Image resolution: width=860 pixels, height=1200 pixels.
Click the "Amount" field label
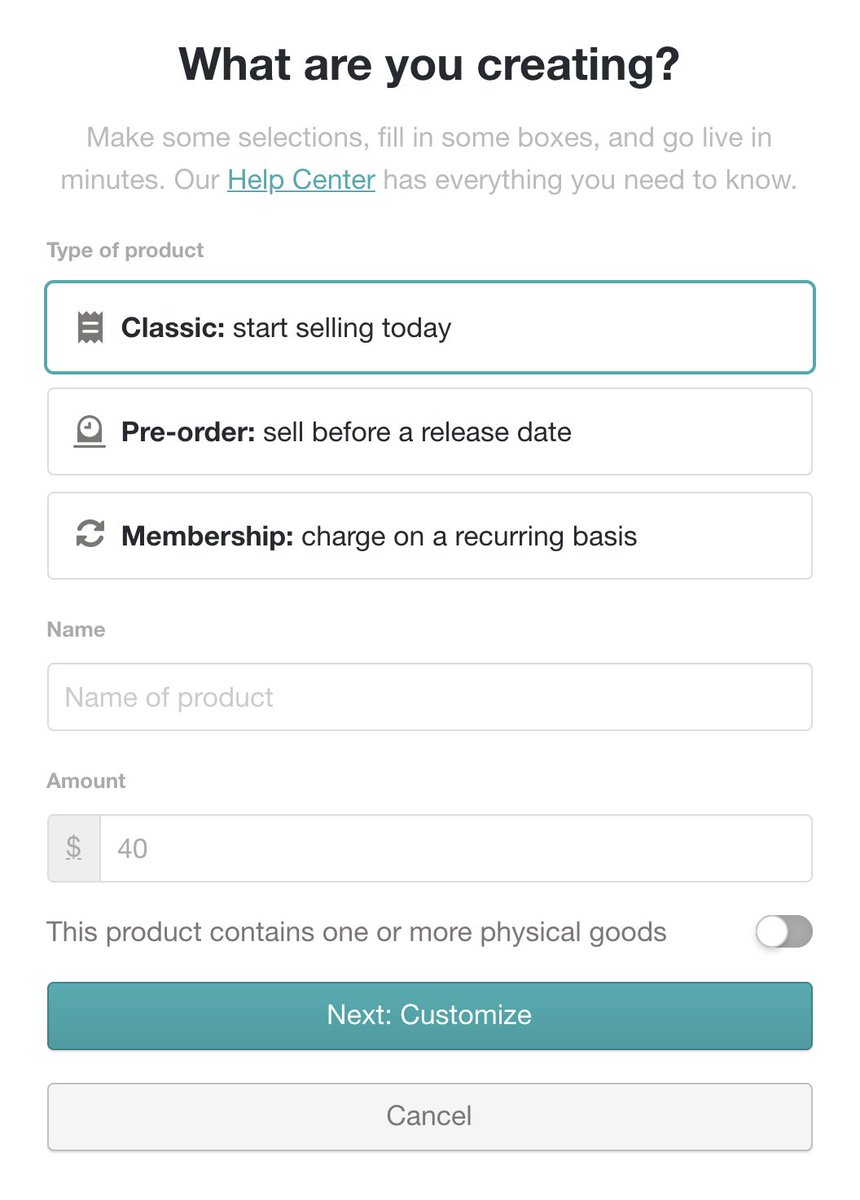(x=87, y=780)
